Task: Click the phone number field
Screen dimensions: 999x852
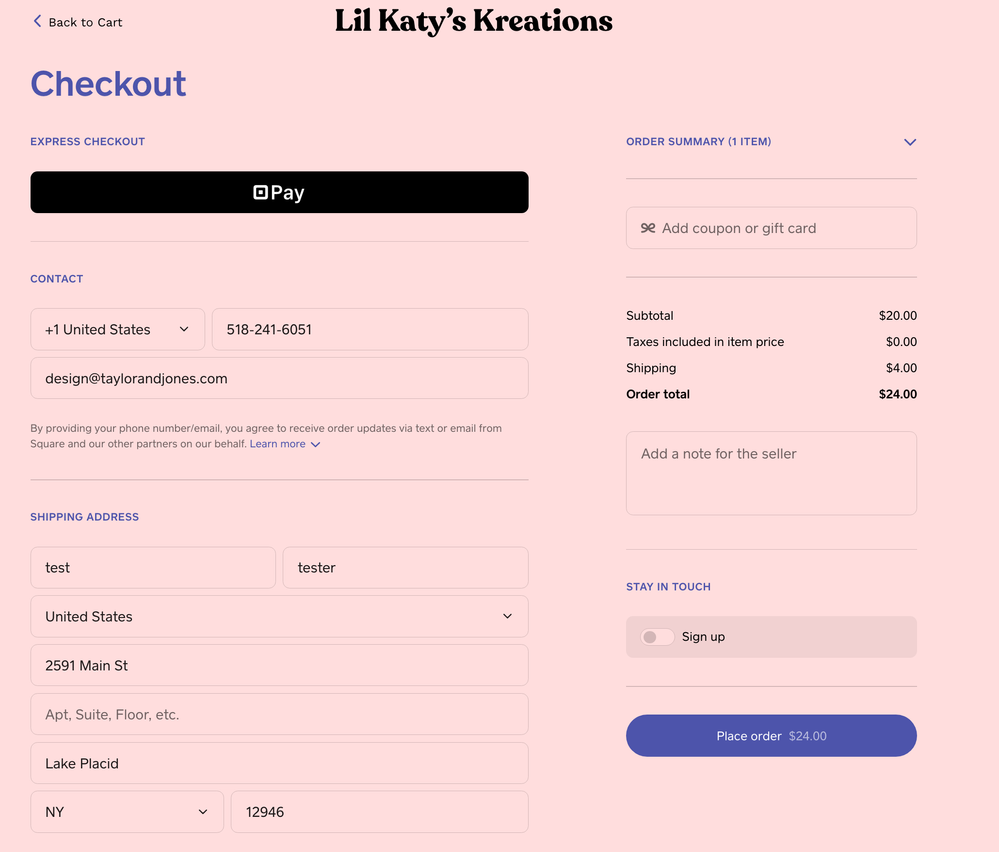Action: (370, 329)
